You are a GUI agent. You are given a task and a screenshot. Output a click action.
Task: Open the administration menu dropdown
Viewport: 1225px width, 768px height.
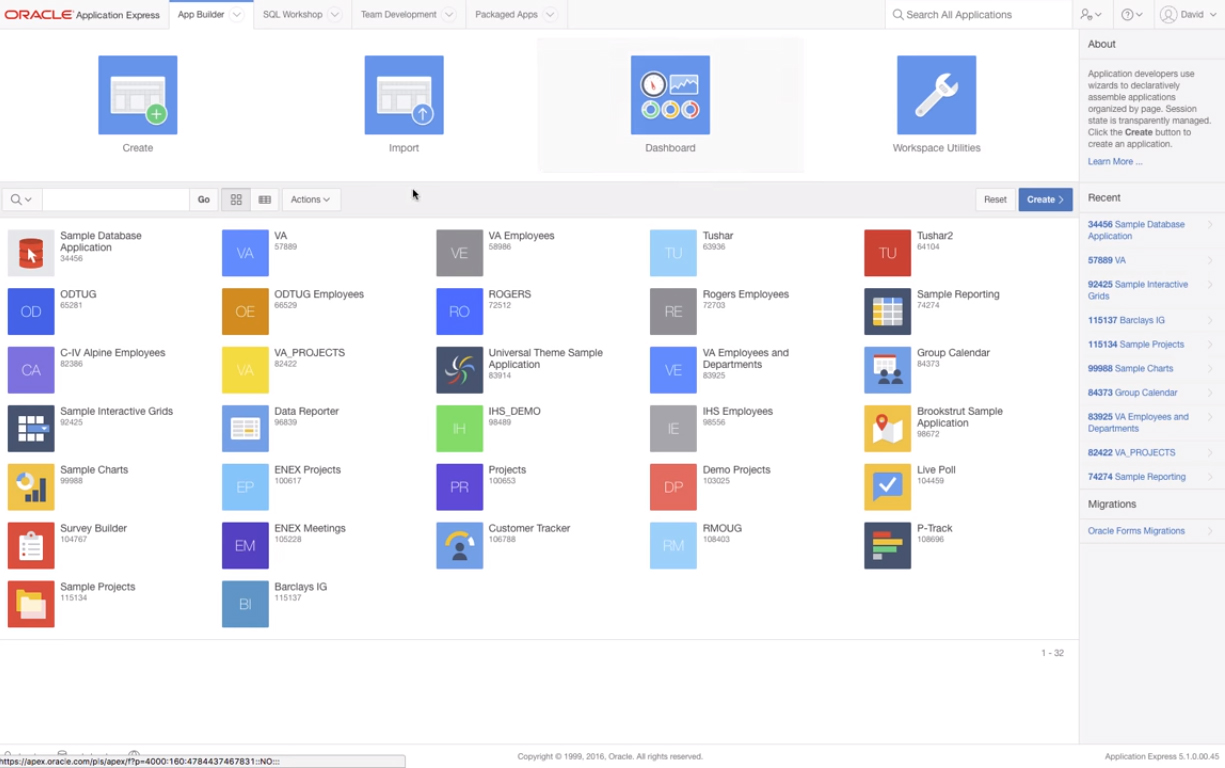tap(1091, 15)
